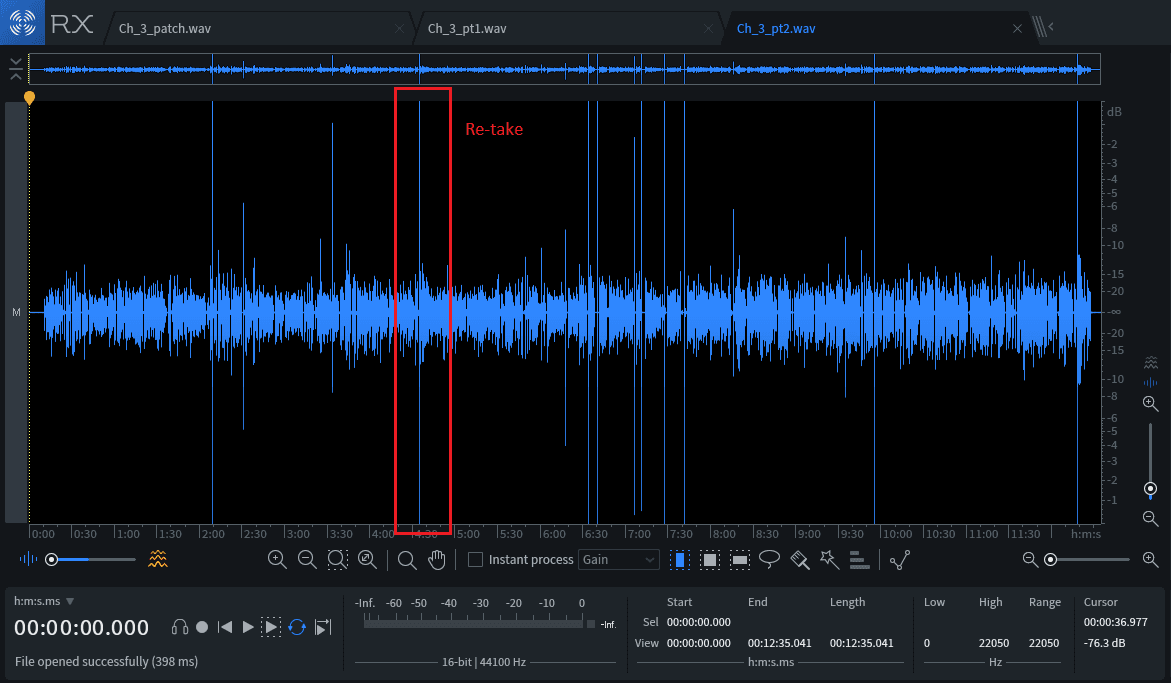Image resolution: width=1171 pixels, height=683 pixels.
Task: Click the Harmonic selection tool icon
Action: (x=860, y=560)
